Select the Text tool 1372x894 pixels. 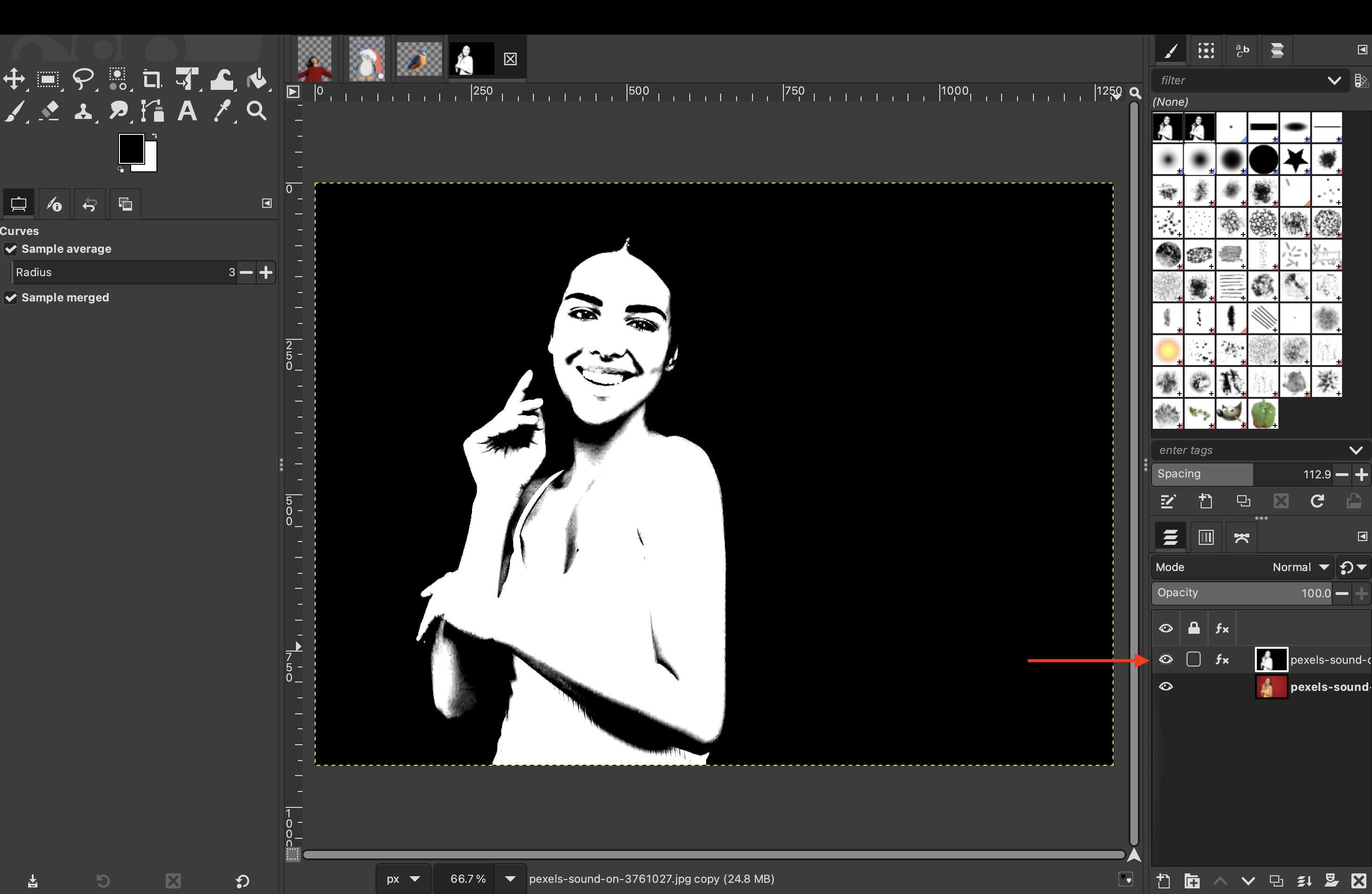[187, 110]
